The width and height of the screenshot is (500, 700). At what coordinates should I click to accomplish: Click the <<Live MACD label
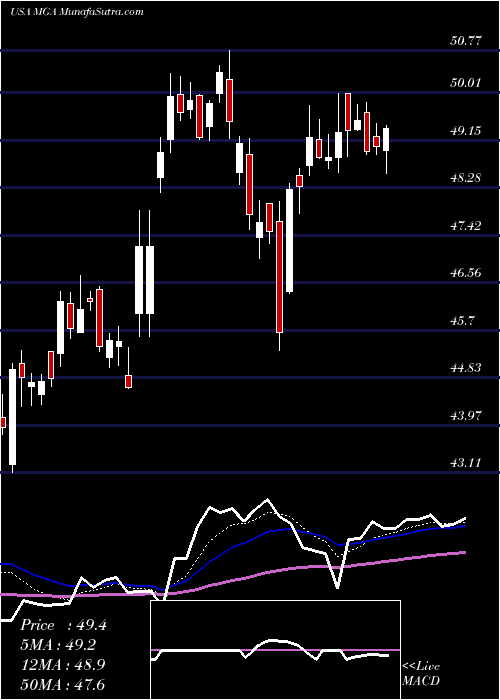pyautogui.click(x=421, y=674)
